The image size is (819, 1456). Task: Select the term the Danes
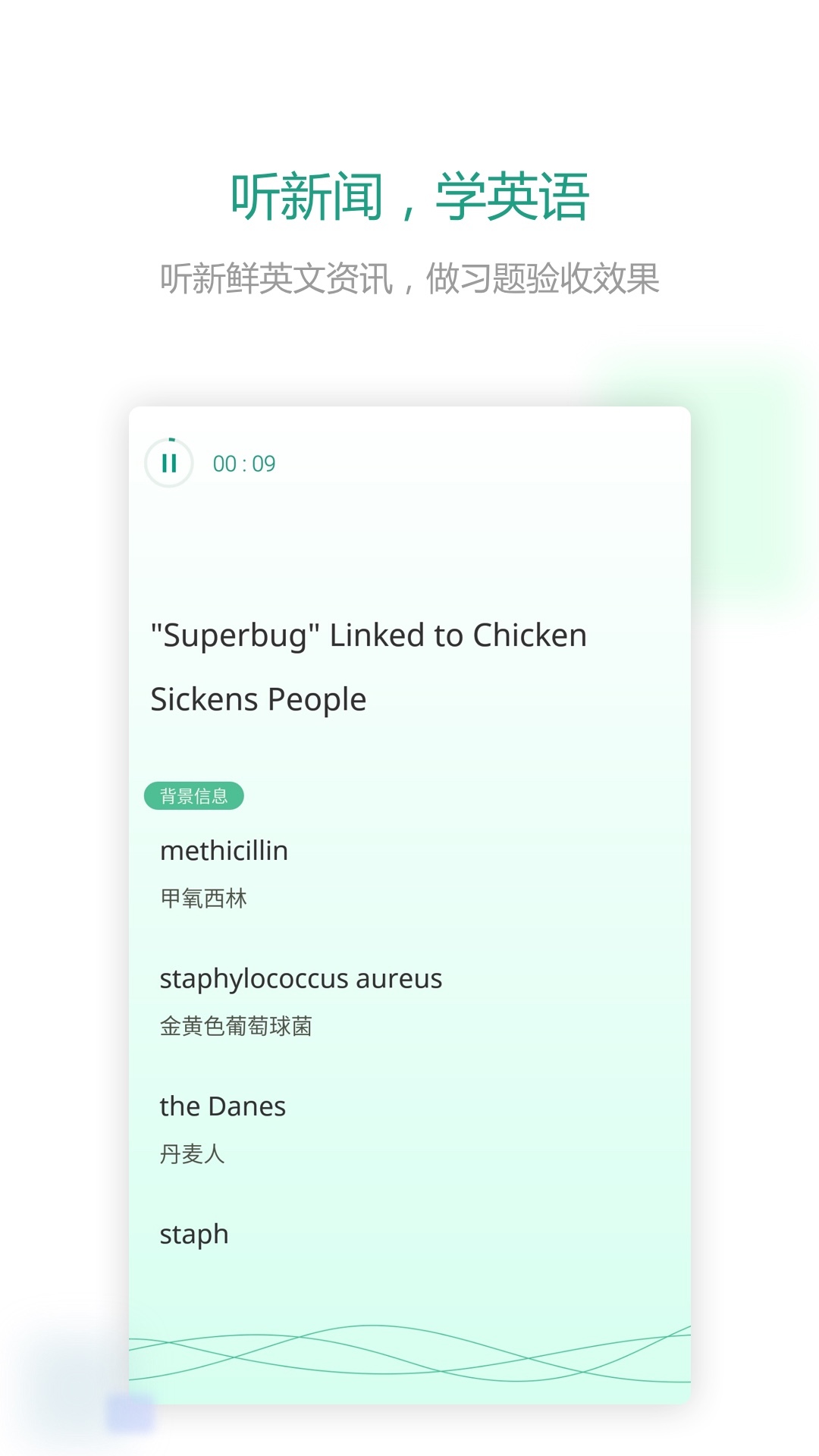pos(222,1106)
